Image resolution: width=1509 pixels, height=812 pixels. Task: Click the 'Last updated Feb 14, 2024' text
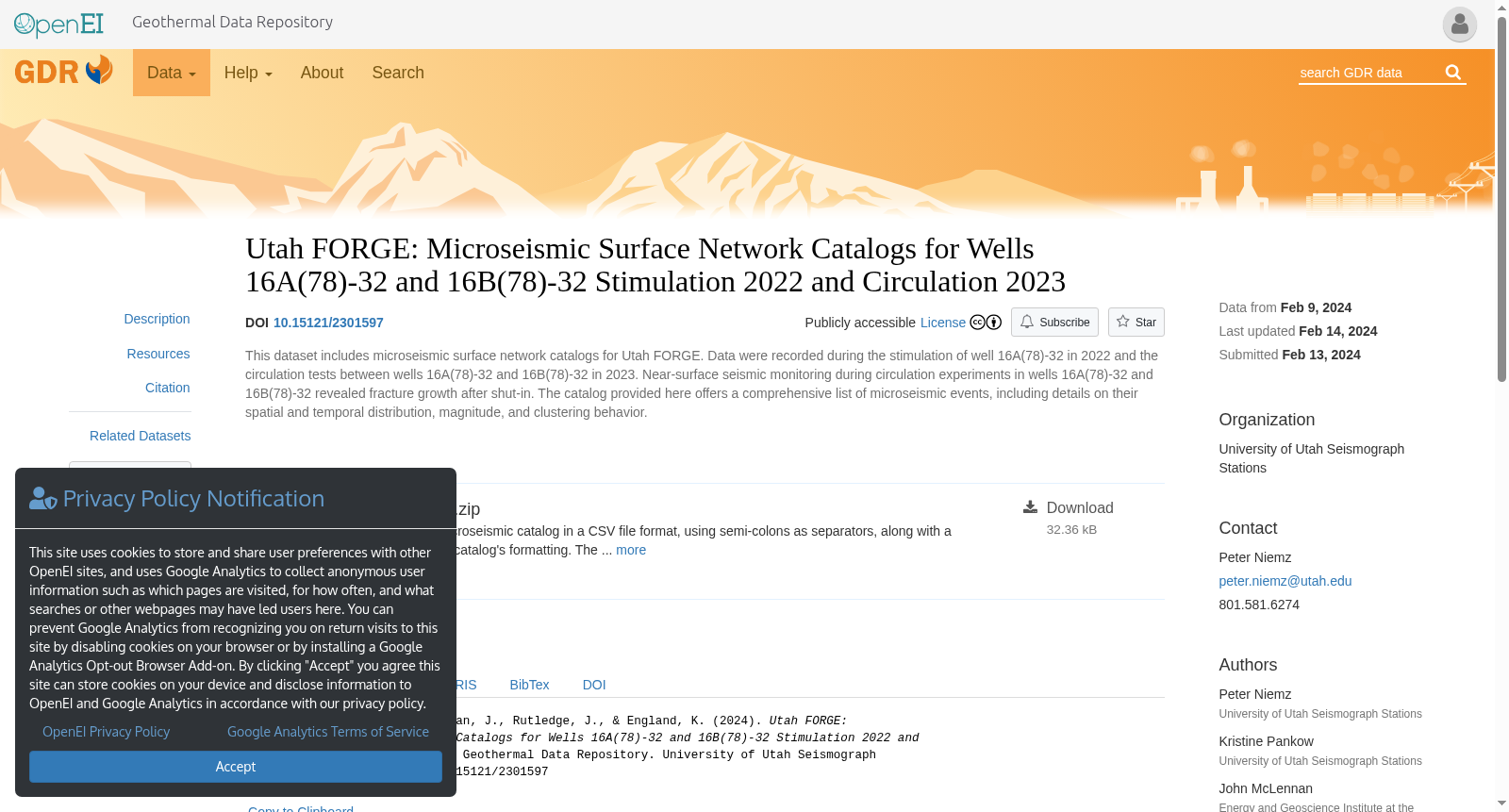click(1298, 331)
